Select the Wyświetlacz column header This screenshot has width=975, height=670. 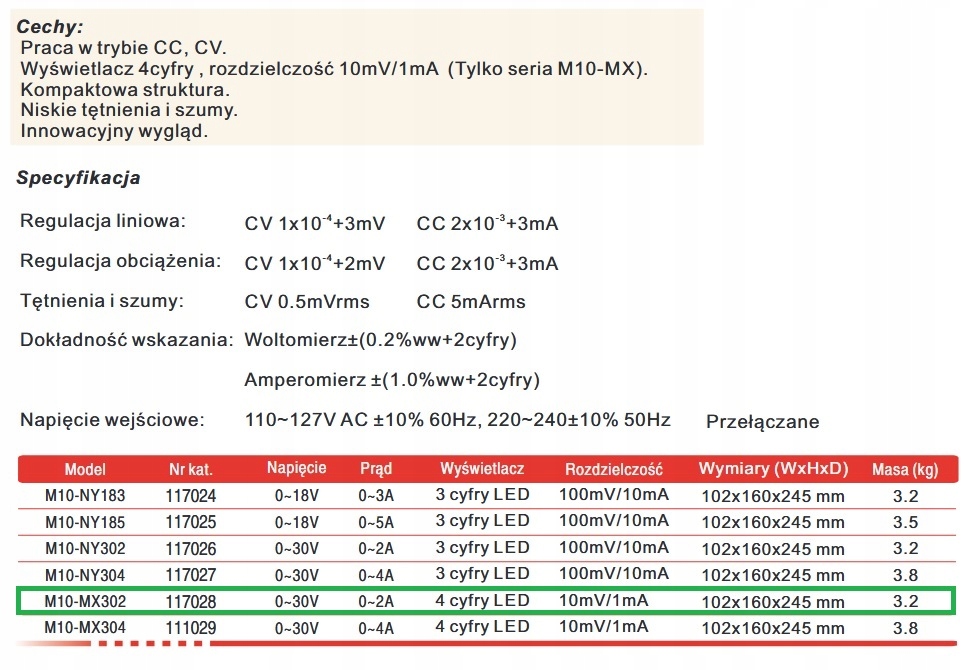tap(482, 469)
